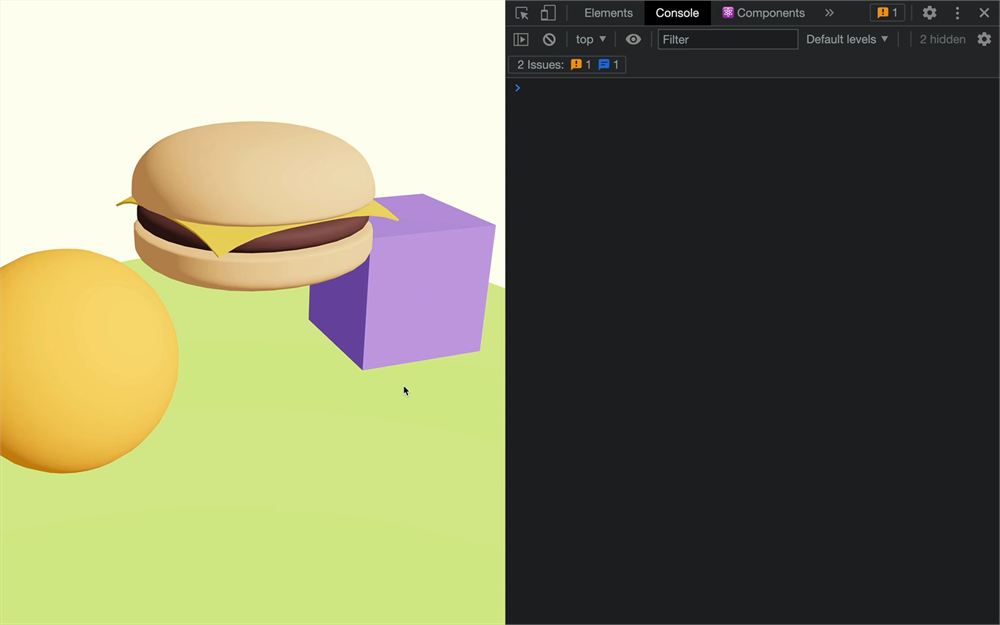Screen dimensions: 1000x625
Task: Create a live expression with eye icon
Action: pos(633,40)
